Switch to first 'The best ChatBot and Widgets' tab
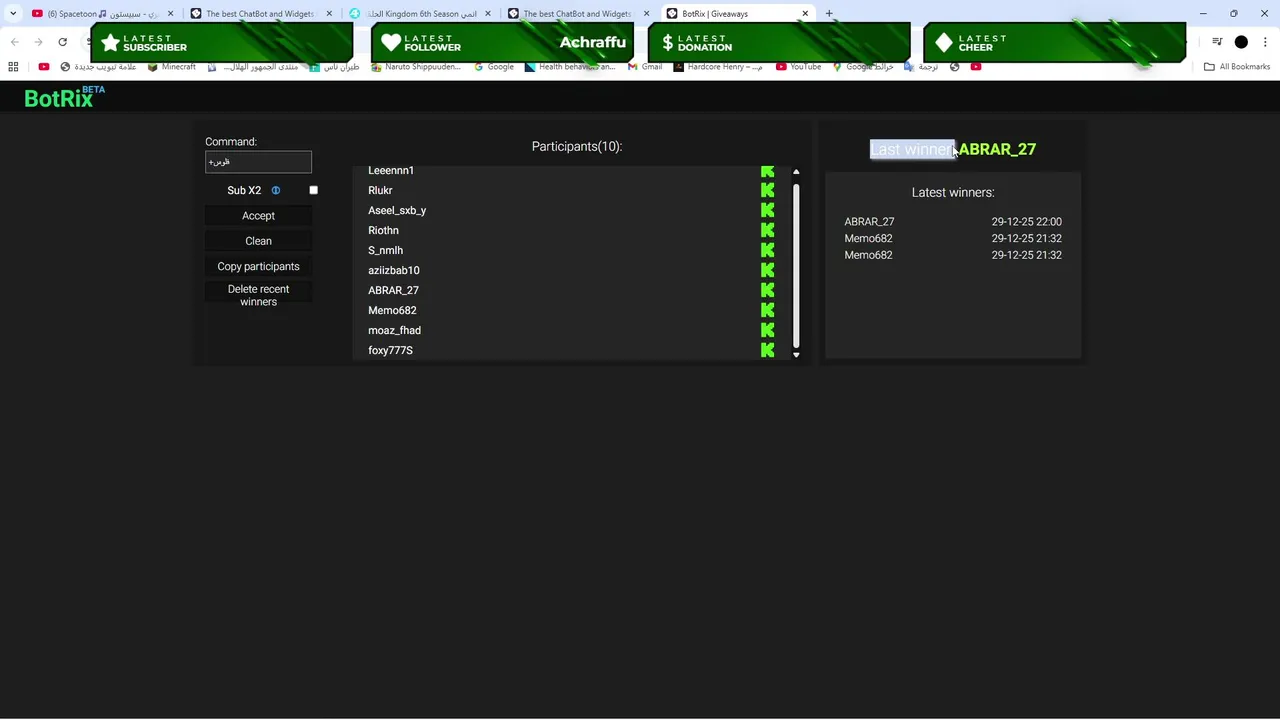Screen dimensions: 1280x720 (262, 14)
